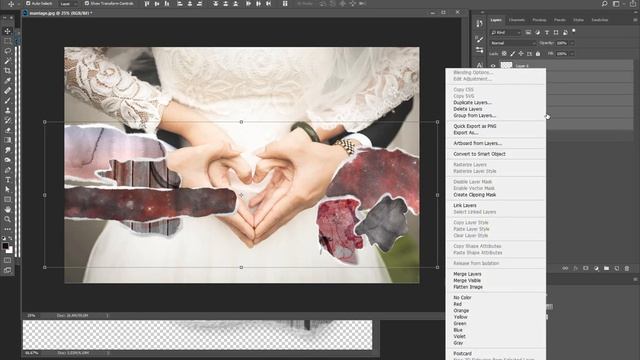Open the Normal blend mode dropdown
Screen dimensions: 640x360
[513, 43]
